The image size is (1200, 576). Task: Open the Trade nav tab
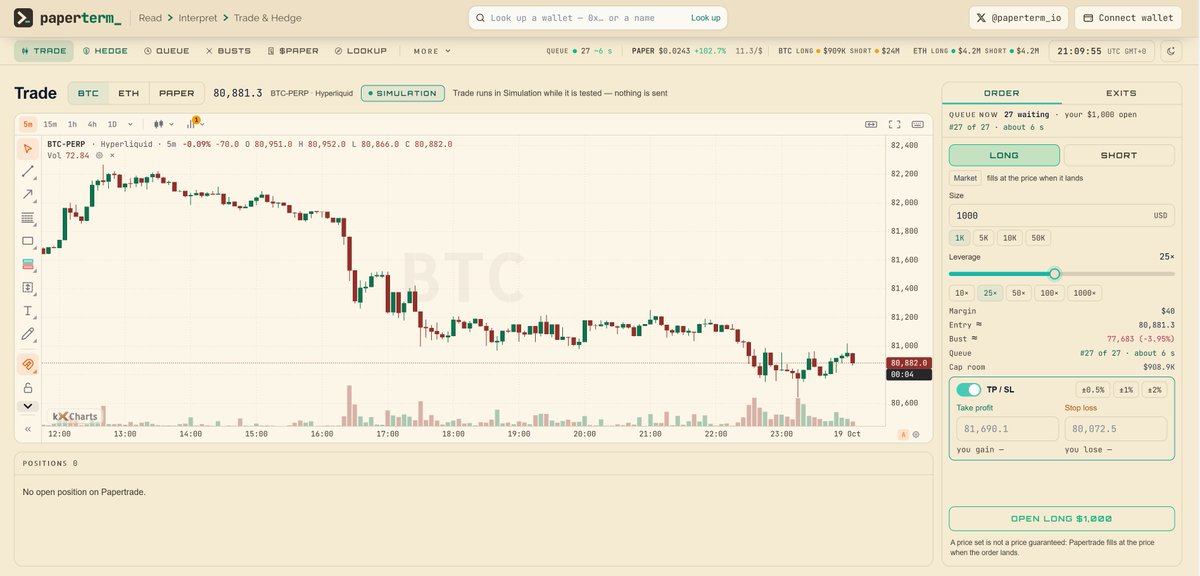(43, 50)
